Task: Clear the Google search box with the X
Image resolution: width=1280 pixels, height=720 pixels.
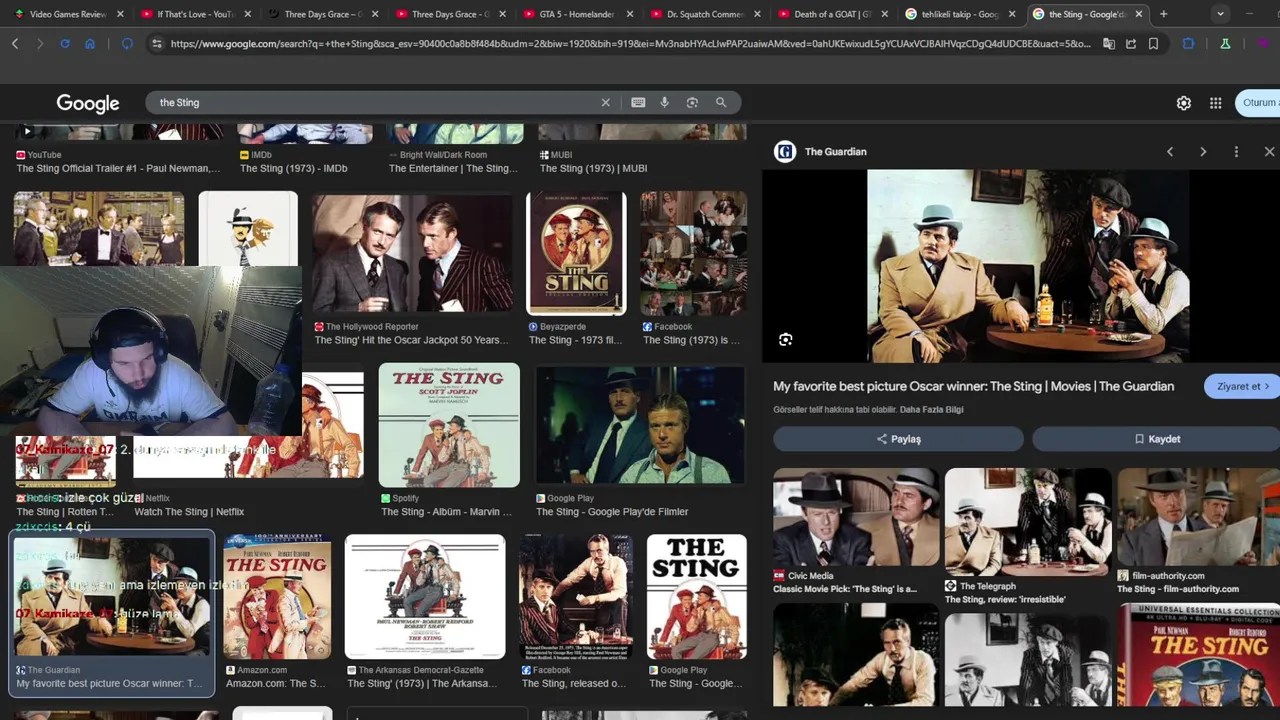Action: (605, 102)
